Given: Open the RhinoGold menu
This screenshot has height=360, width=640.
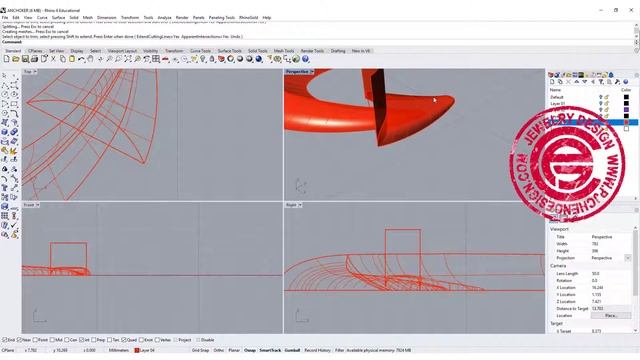Looking at the screenshot, I should tap(249, 18).
